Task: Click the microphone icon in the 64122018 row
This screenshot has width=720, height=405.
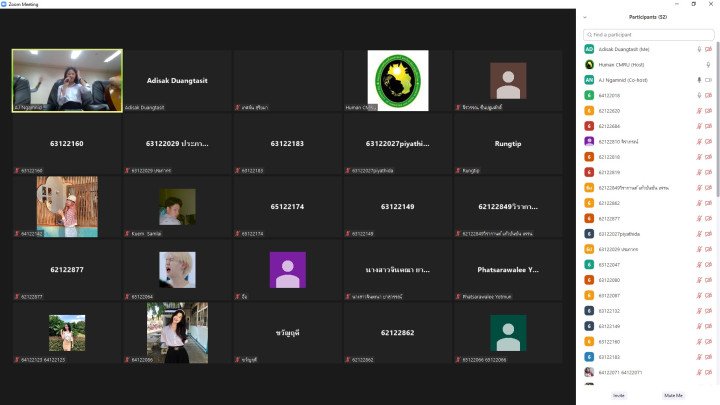Action: 699,96
